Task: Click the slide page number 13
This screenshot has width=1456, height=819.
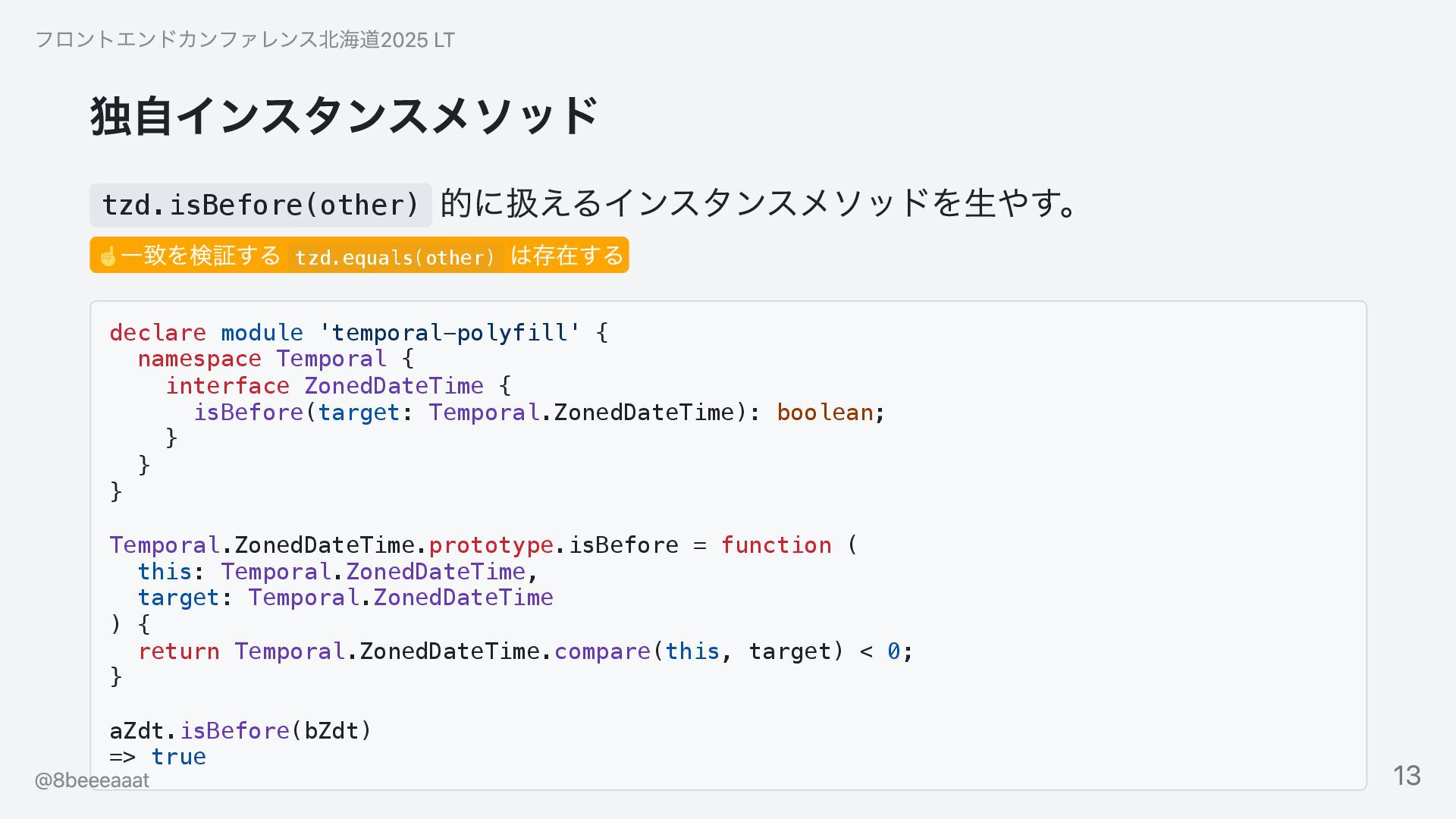Action: [x=1407, y=776]
